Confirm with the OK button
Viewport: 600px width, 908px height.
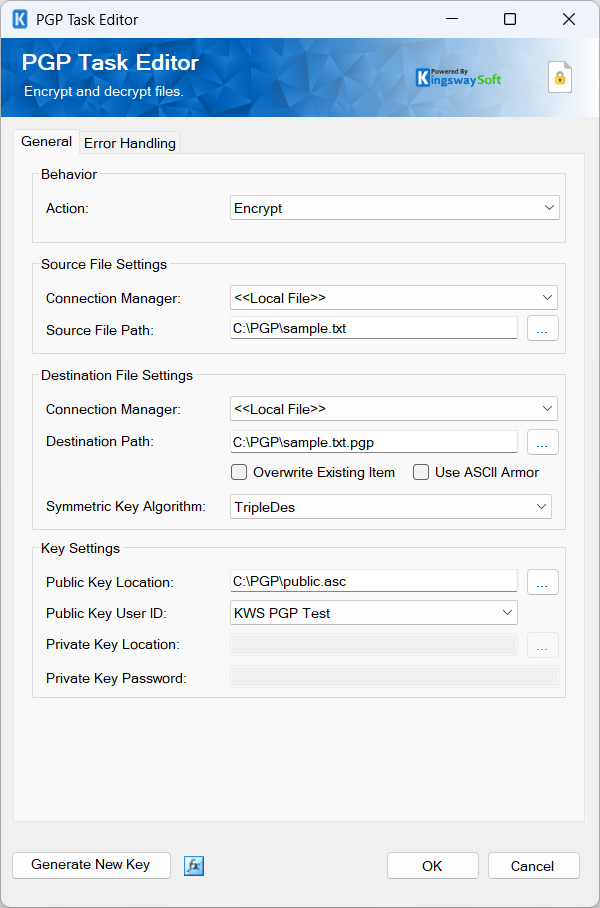pyautogui.click(x=433, y=866)
